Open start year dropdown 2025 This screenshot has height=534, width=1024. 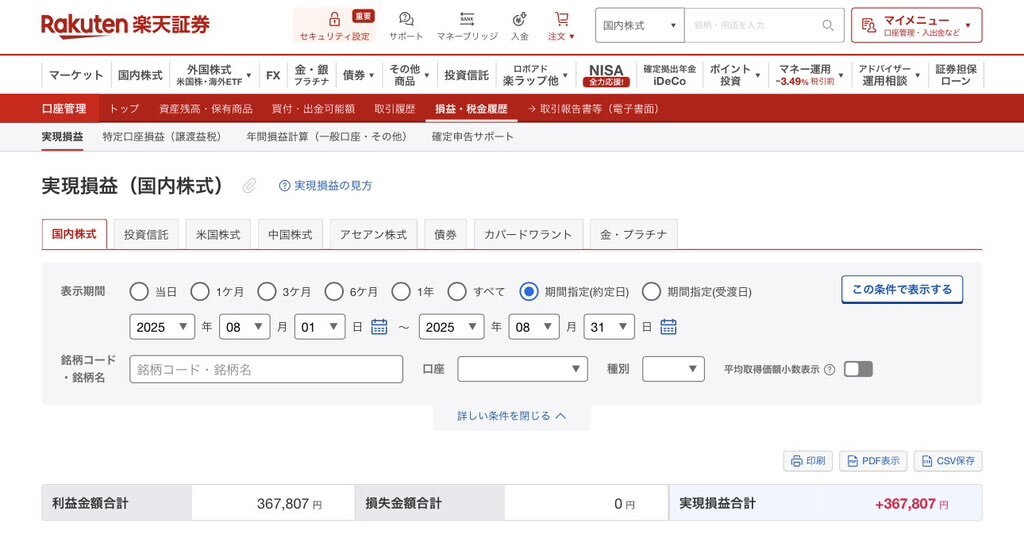[162, 327]
